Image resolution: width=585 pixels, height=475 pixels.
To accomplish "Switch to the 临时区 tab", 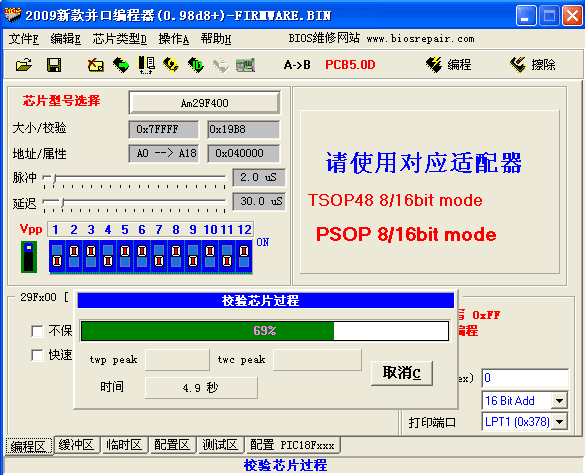I will pyautogui.click(x=124, y=445).
